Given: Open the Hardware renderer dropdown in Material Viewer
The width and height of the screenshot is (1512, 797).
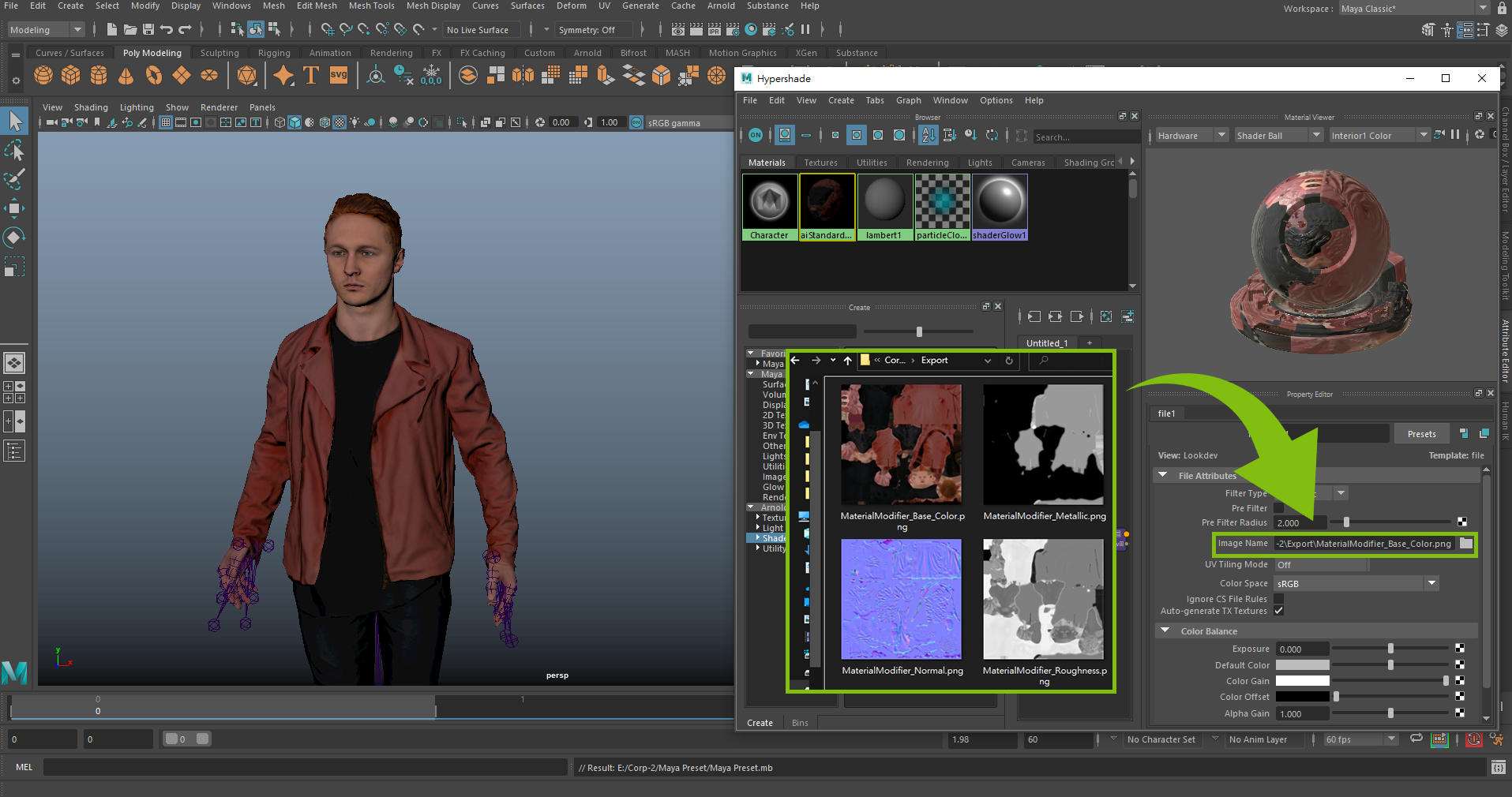Looking at the screenshot, I should [1191, 136].
